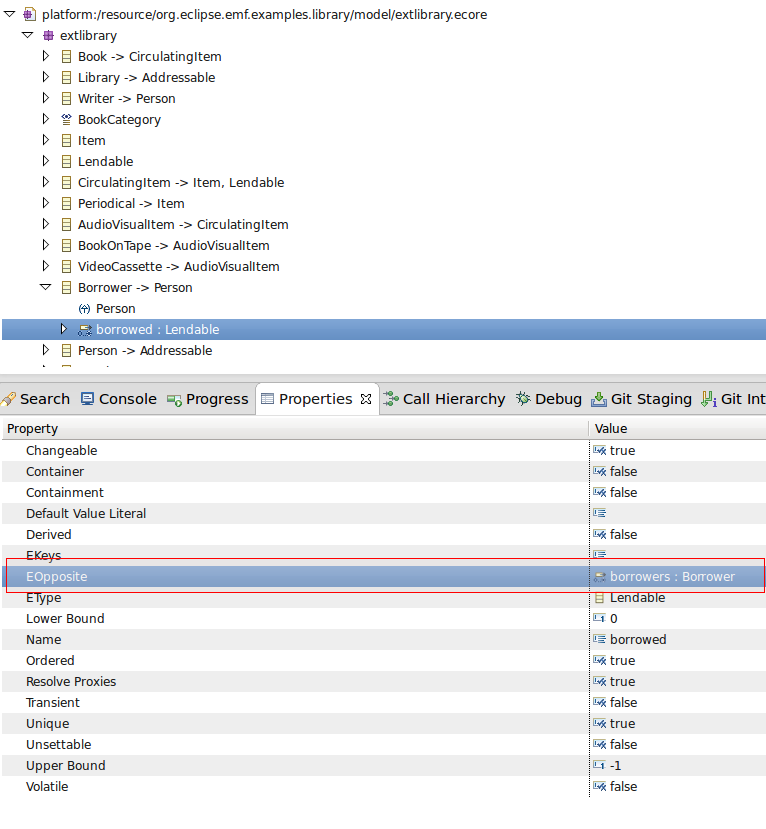Click the Git Staging tab icon
Viewport: 766px width, 829px height.
(x=599, y=399)
